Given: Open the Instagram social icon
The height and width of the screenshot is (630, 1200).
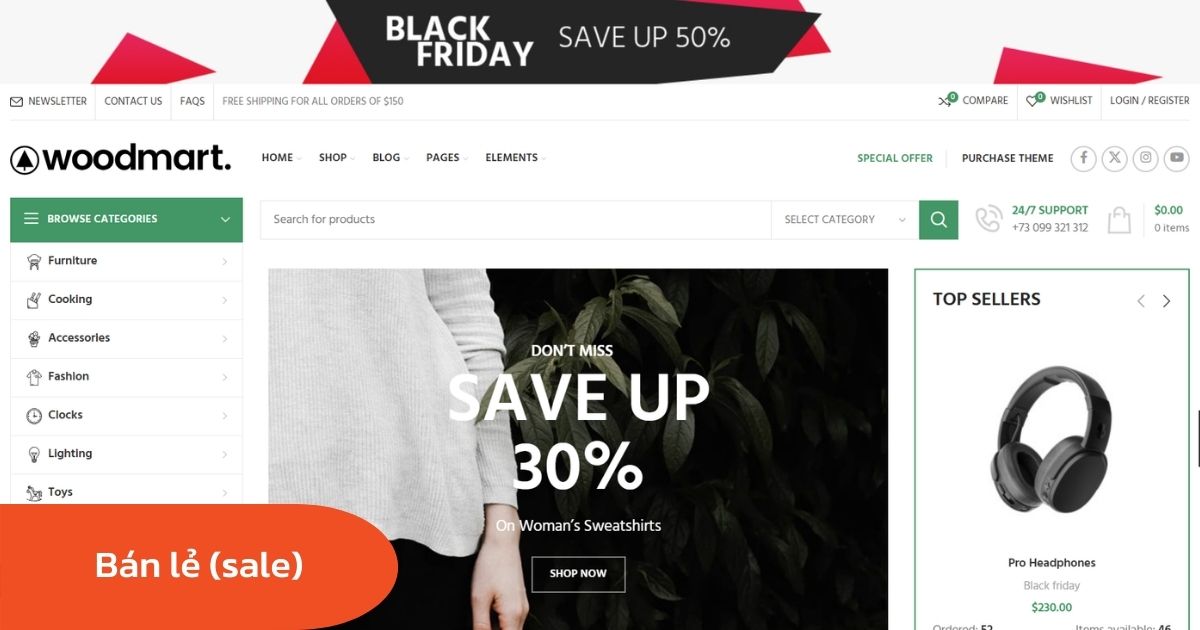Looking at the screenshot, I should (1146, 158).
